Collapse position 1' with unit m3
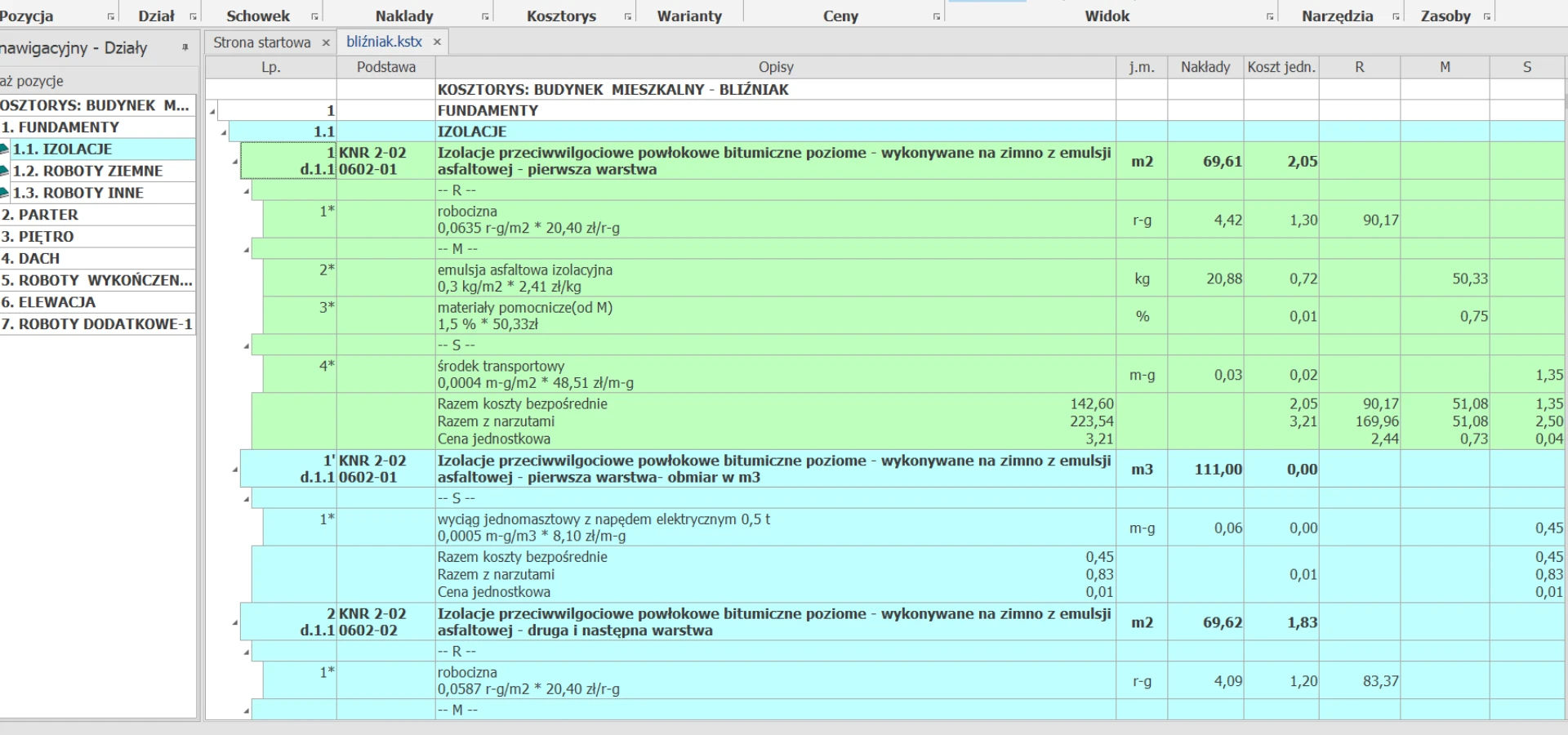Image resolution: width=1568 pixels, height=735 pixels. [234, 470]
